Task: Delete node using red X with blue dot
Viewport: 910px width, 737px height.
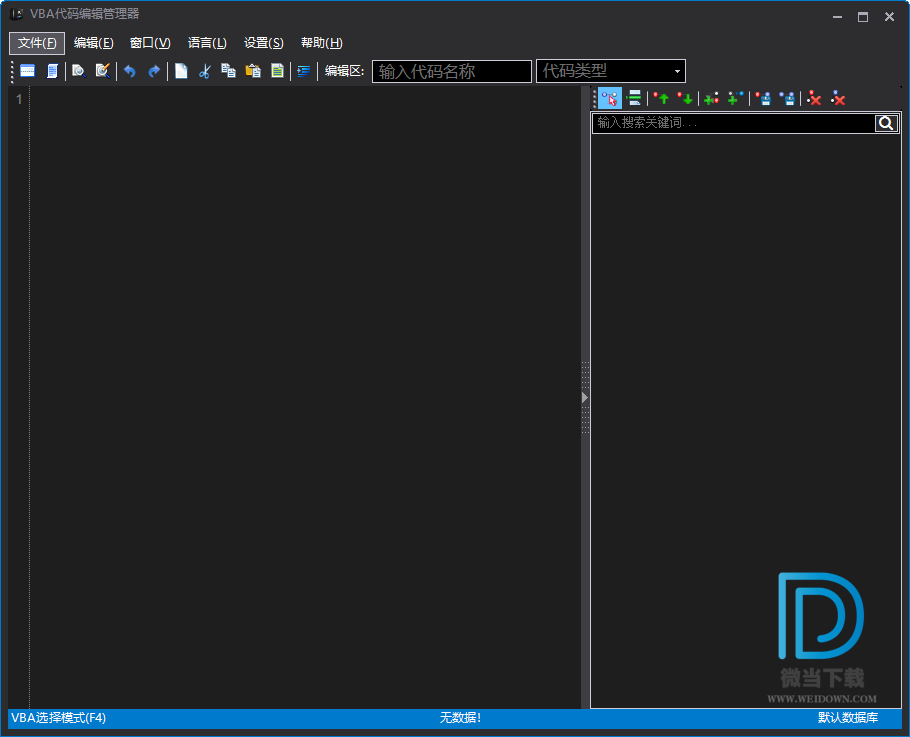Action: 838,99
